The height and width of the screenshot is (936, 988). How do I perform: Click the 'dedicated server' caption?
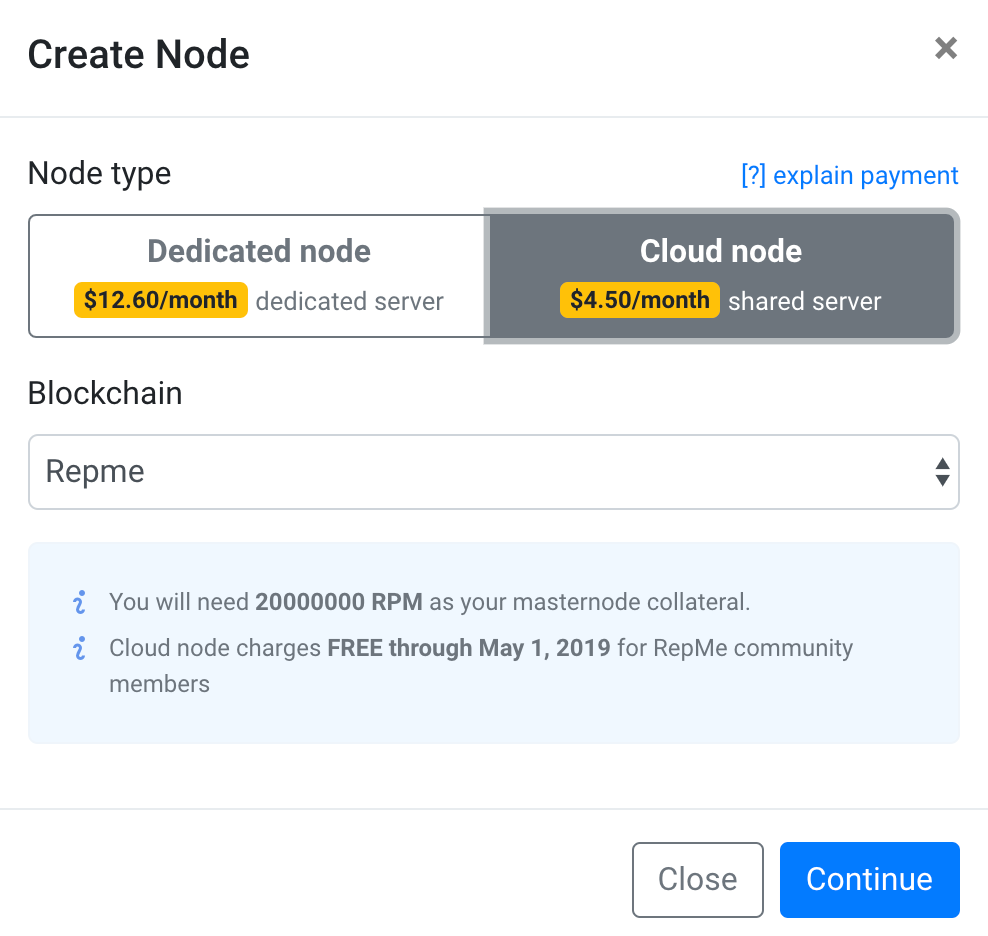pos(350,301)
